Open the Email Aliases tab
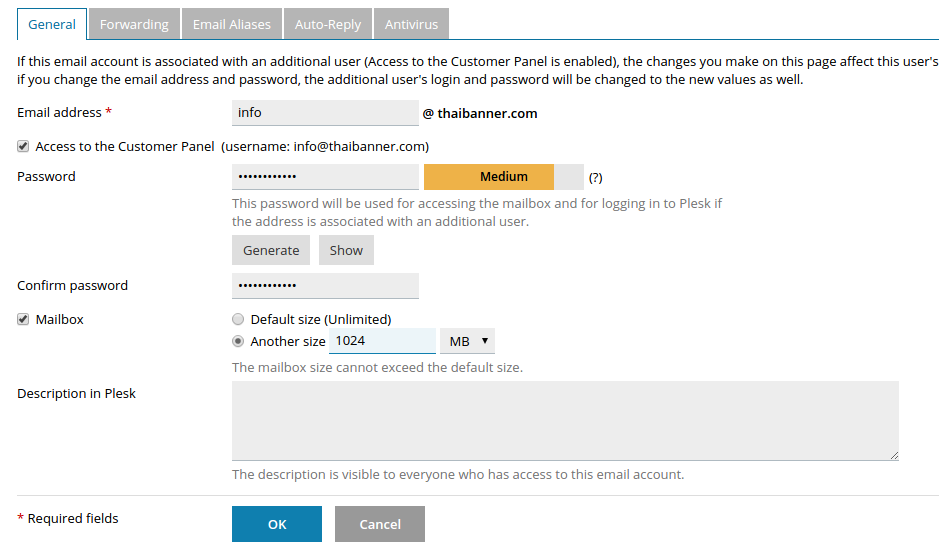 click(x=232, y=24)
